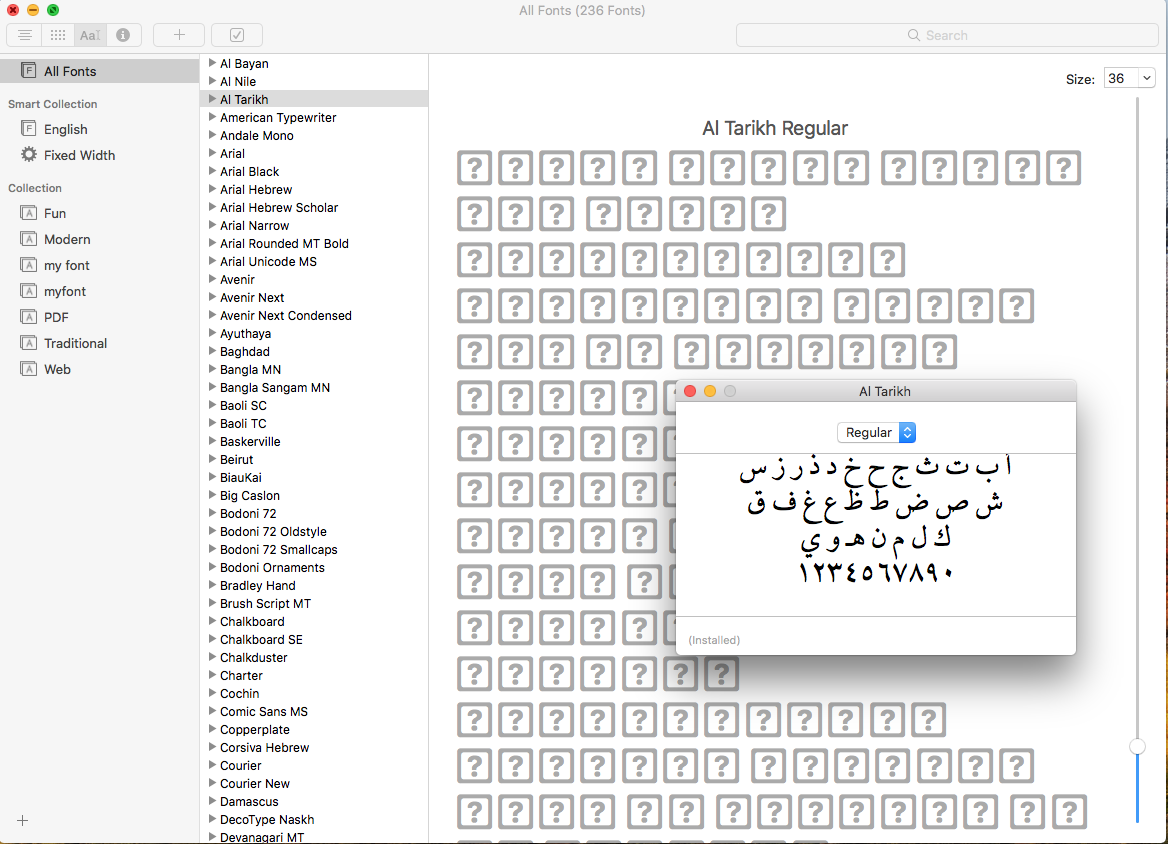Select DecoType Naskh font
1168x844 pixels.
(x=267, y=819)
